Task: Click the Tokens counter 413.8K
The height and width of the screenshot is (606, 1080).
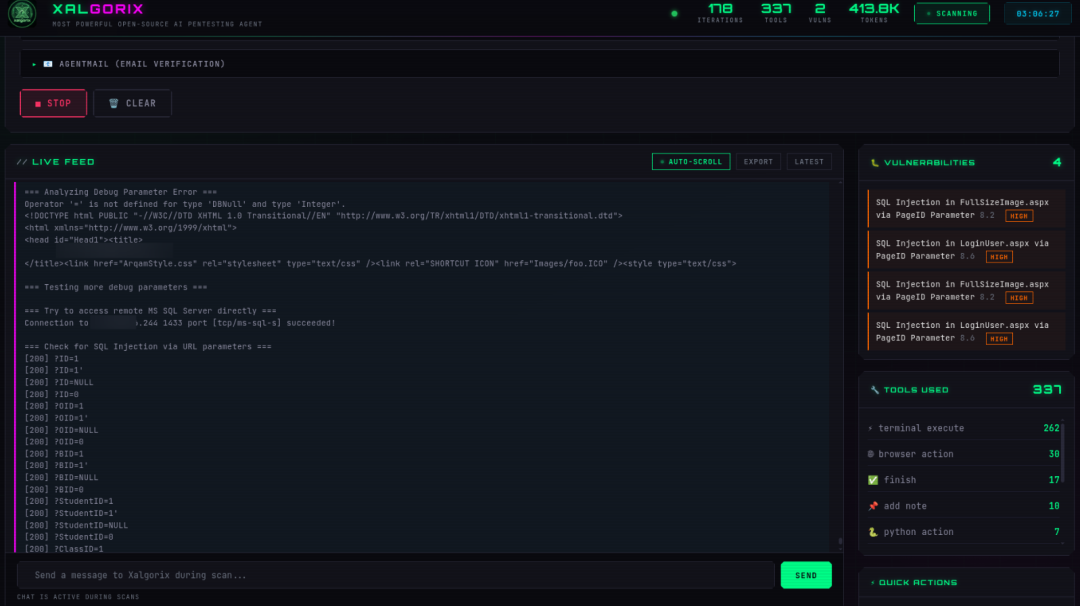Action: coord(874,12)
